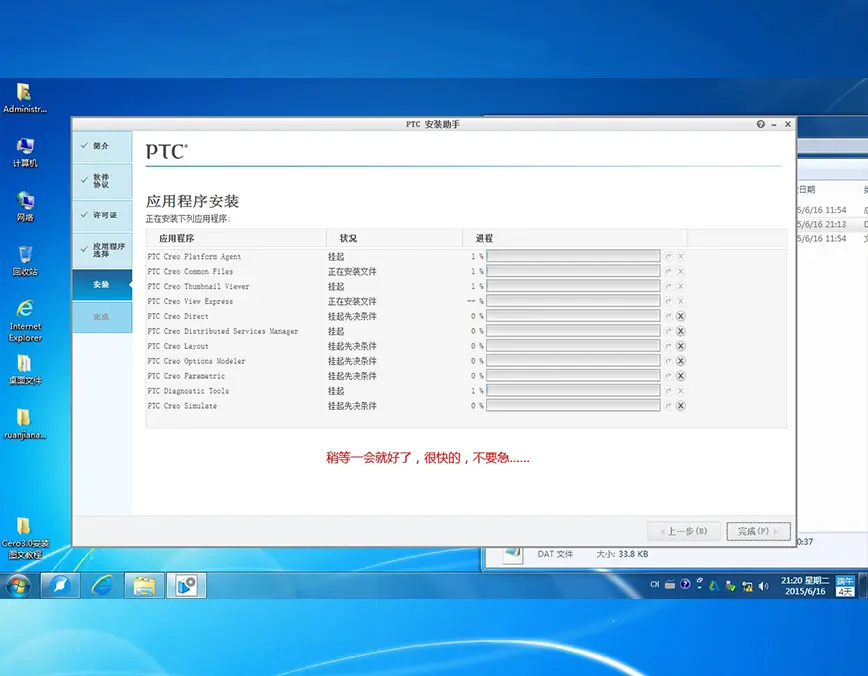Cancel PTC Creo Parametric install X icon

[x=681, y=376]
